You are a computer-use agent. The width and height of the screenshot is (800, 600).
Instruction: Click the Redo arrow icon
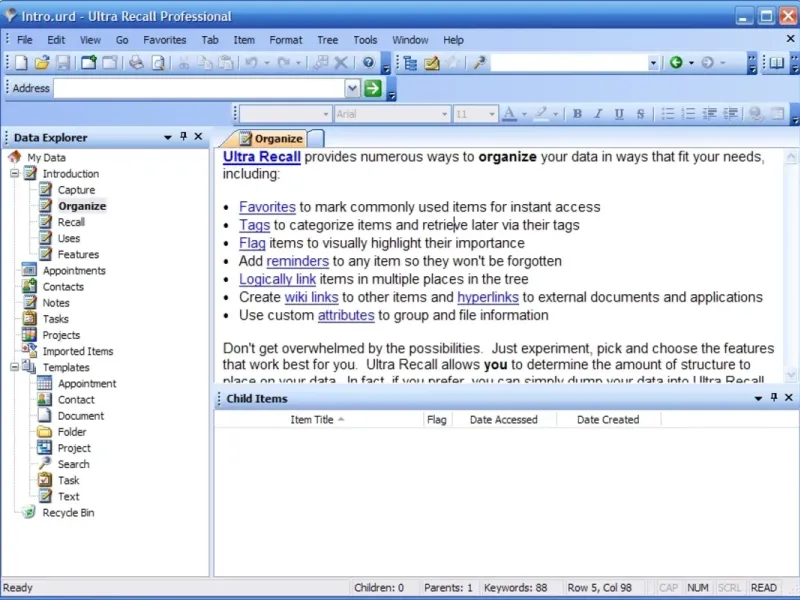click(x=283, y=63)
